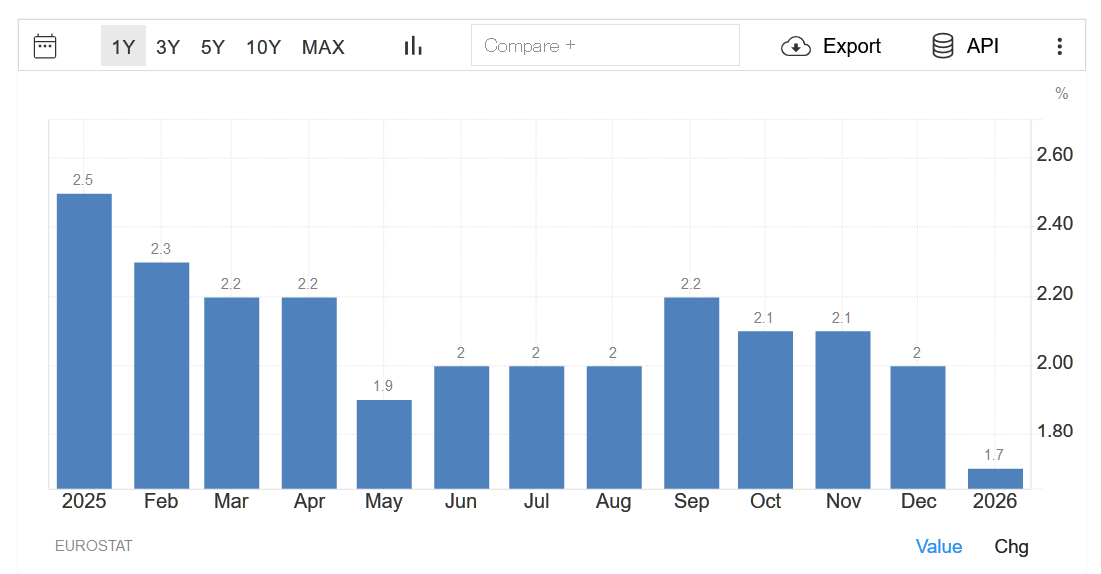Screen dimensions: 1101x574
Task: Select the 1Y time range
Action: [x=123, y=46]
